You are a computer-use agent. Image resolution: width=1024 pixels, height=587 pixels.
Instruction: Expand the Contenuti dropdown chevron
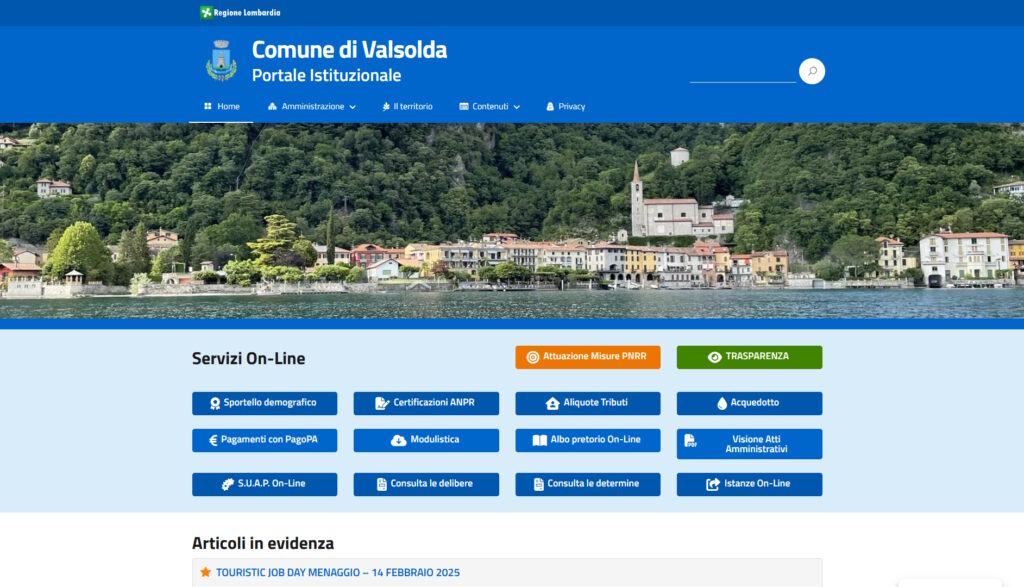pyautogui.click(x=517, y=107)
